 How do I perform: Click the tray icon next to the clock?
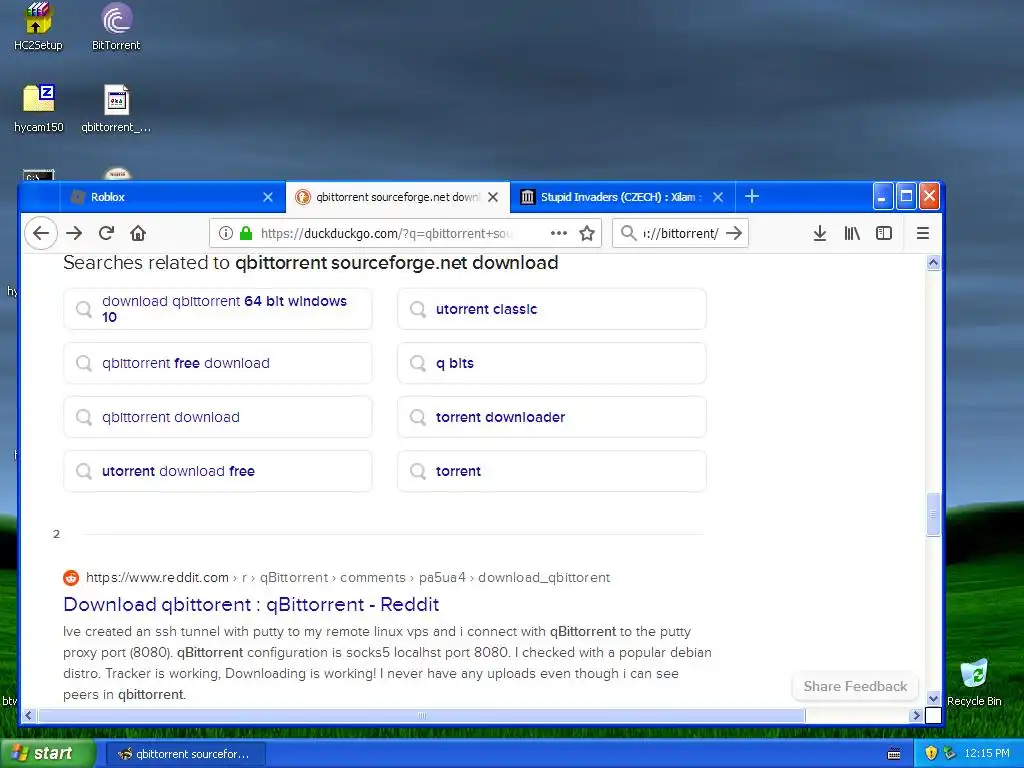[x=950, y=753]
